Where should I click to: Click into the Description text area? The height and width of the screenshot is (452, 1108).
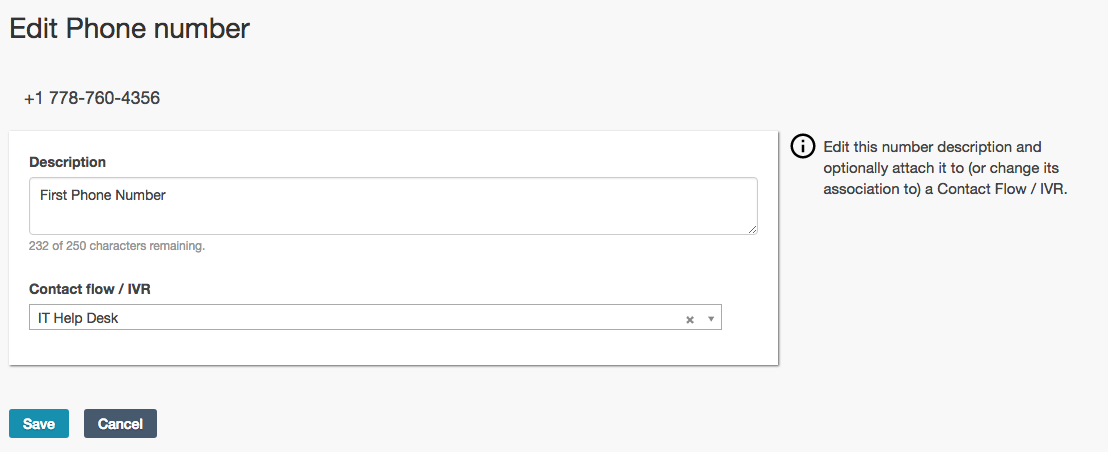393,215
